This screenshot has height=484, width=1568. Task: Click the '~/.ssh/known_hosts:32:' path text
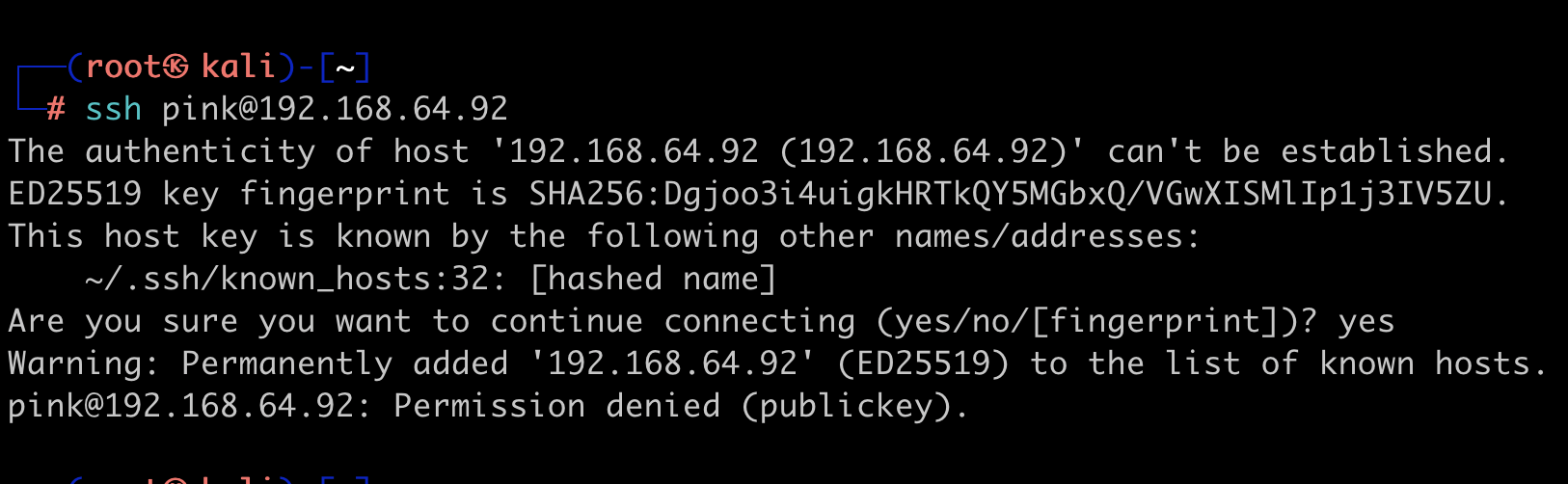pyautogui.click(x=297, y=279)
